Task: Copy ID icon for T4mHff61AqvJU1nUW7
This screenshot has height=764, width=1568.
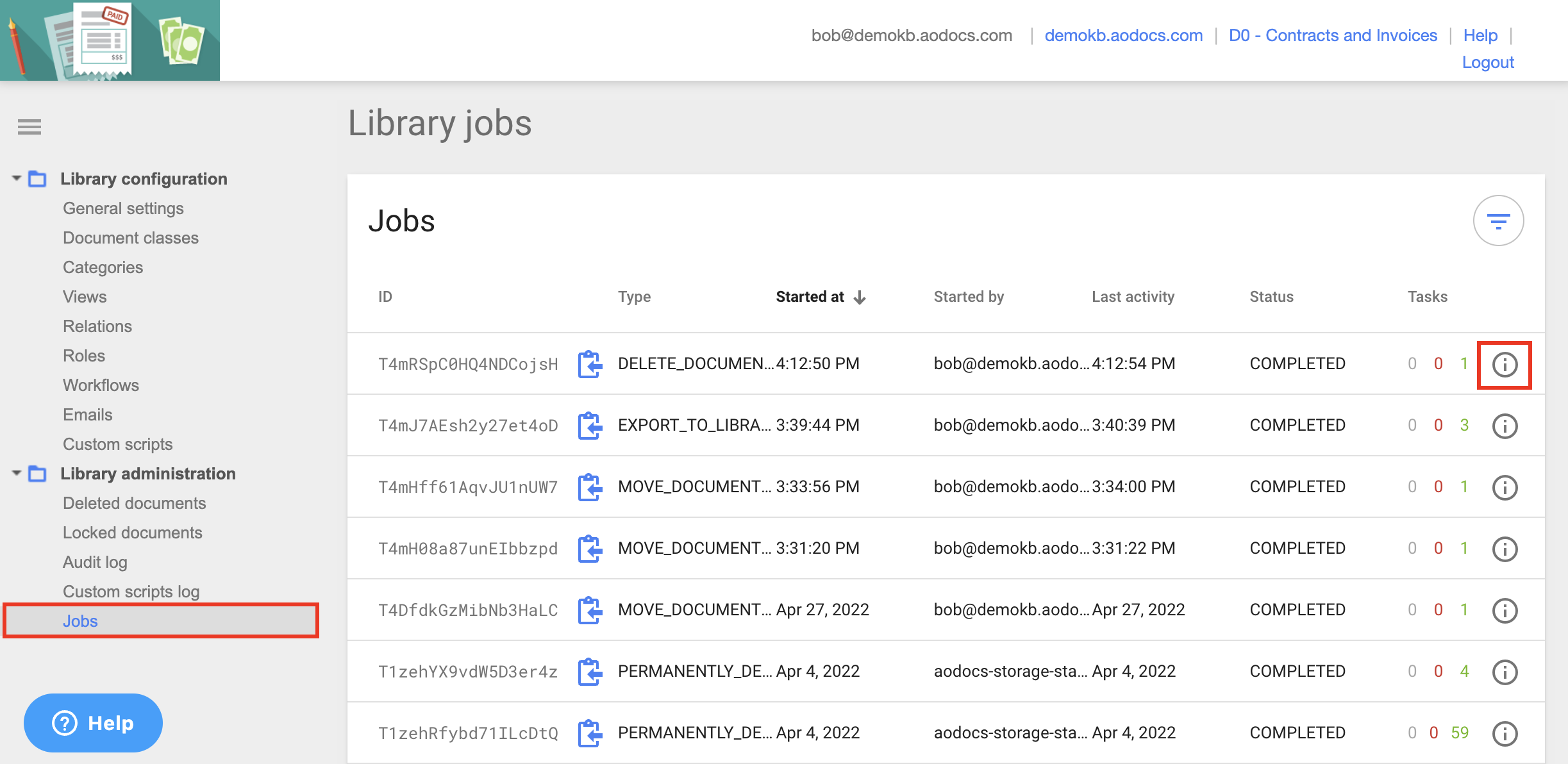Action: (x=590, y=487)
